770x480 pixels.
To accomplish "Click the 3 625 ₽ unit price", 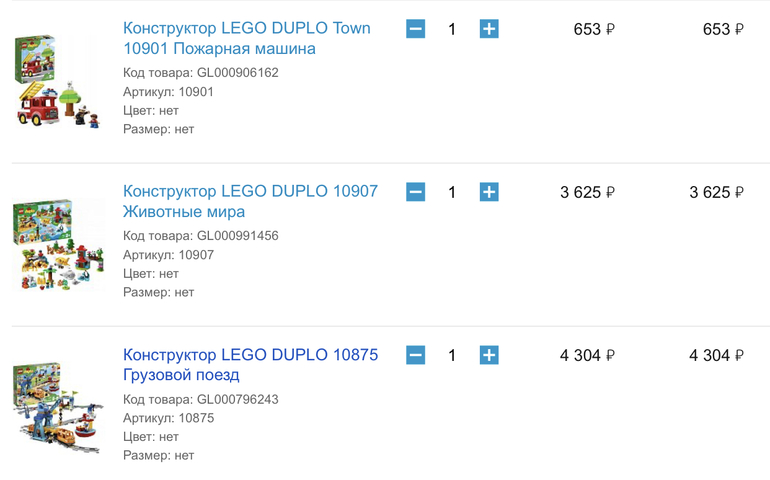I will click(x=587, y=192).
